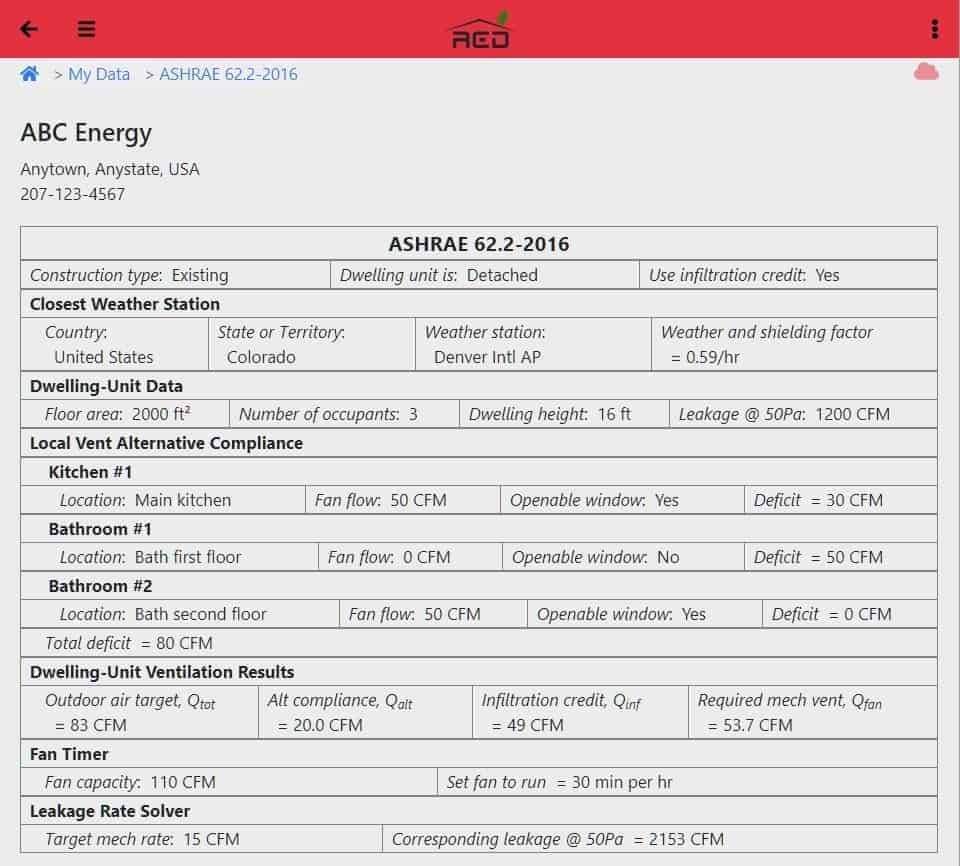Image resolution: width=960 pixels, height=866 pixels.
Task: Click the RED house logo
Action: pos(480,31)
